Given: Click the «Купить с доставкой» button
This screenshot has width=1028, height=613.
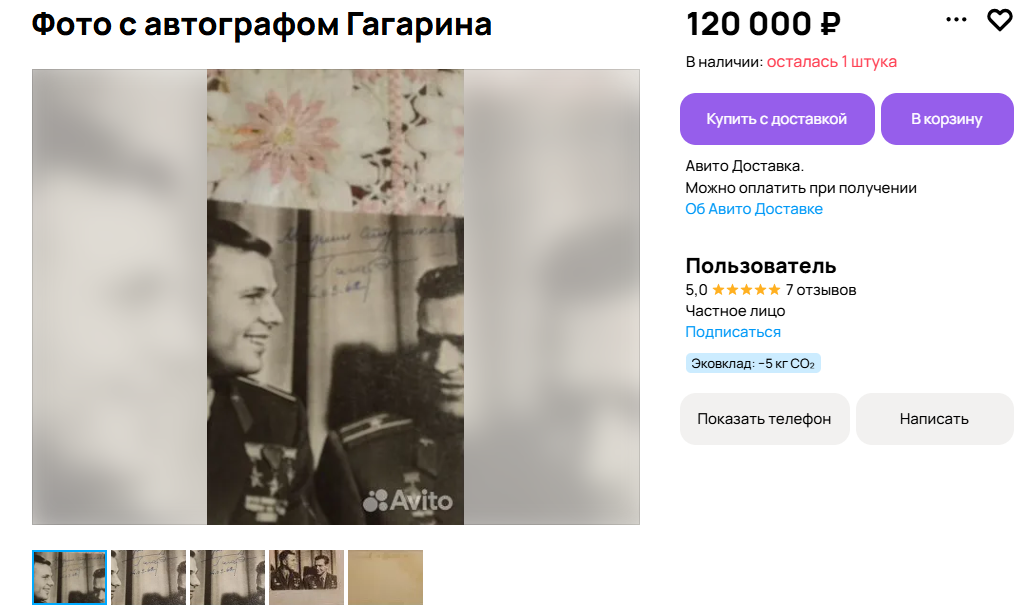Looking at the screenshot, I should [x=777, y=119].
